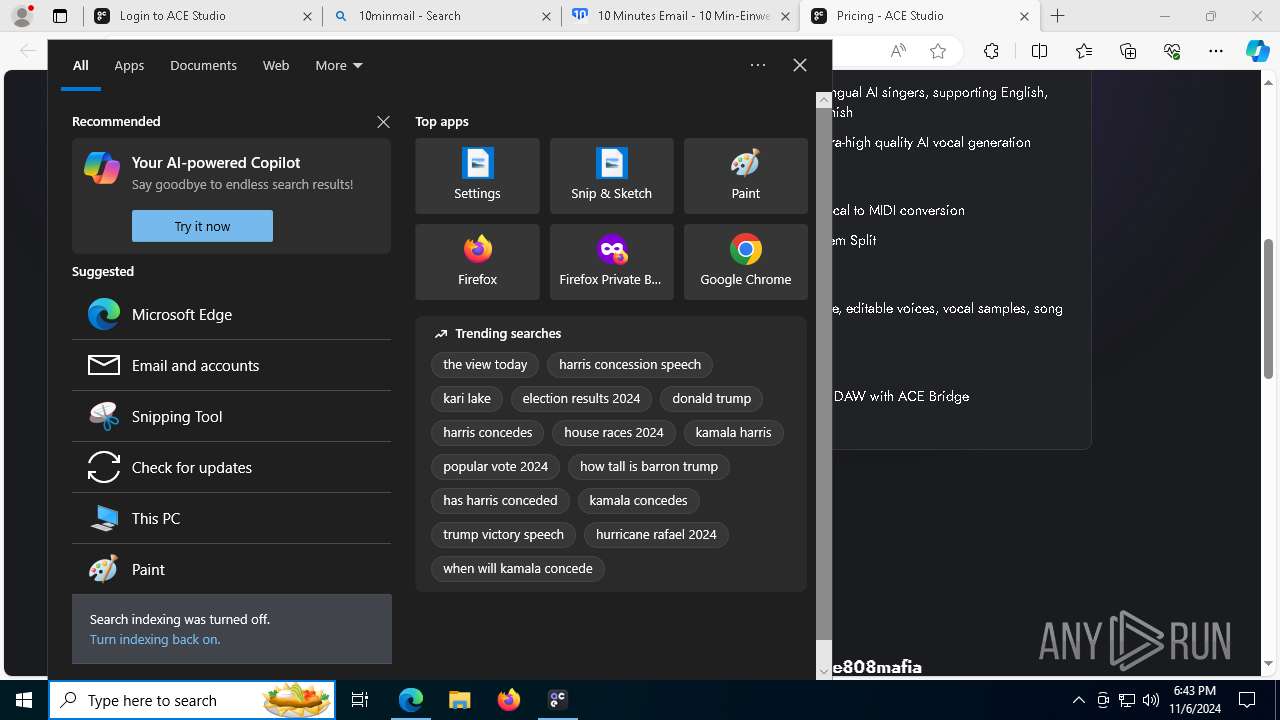
Task: Search trending 'popular vote 2024'
Action: coord(495,467)
